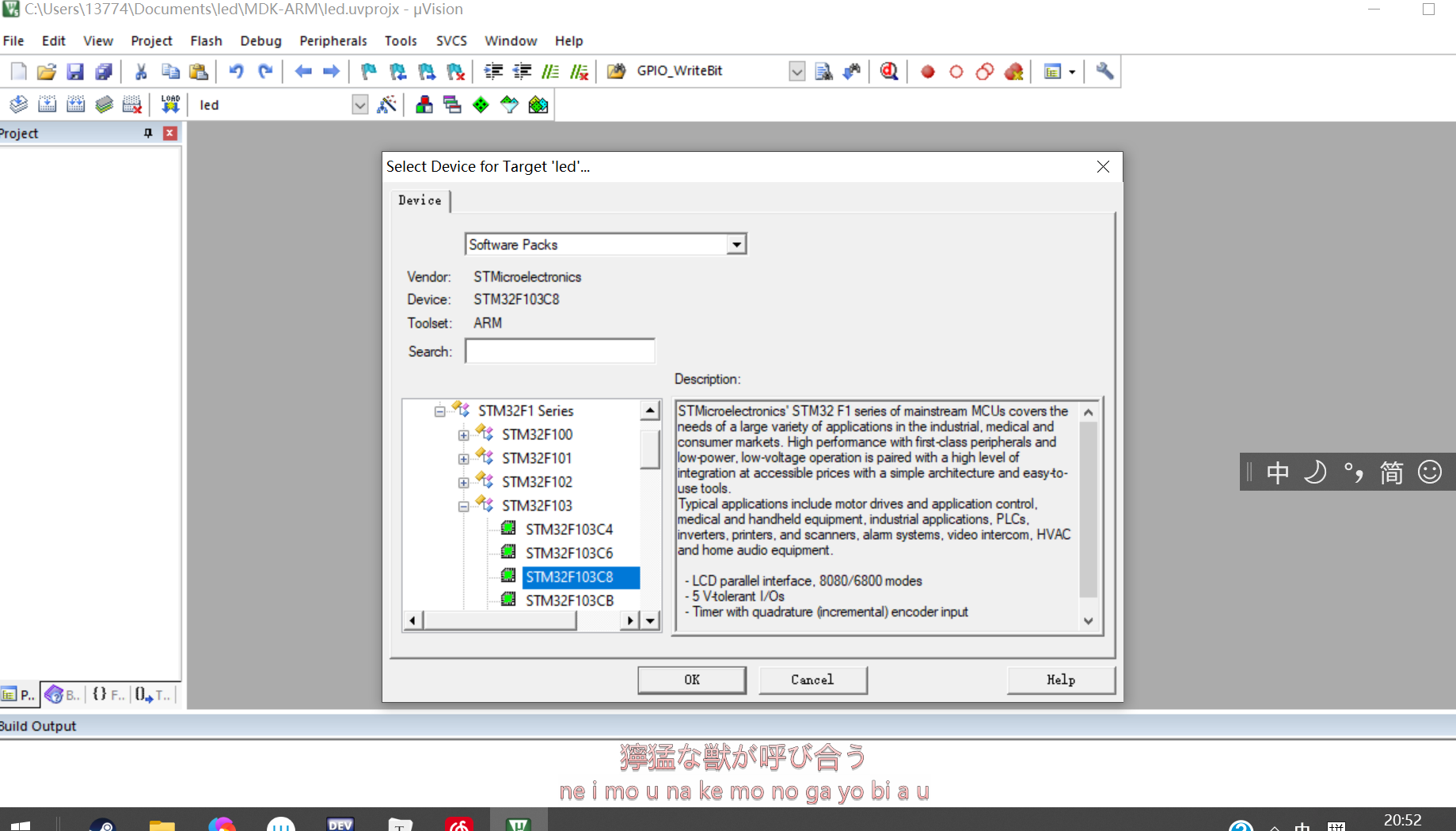
Task: Click the Redo arrow icon
Action: [265, 71]
